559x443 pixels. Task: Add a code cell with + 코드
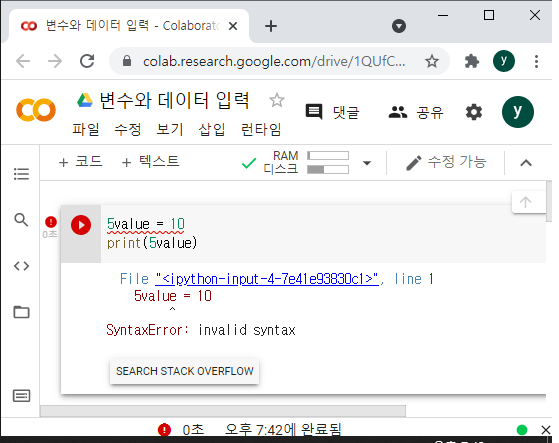[81, 162]
